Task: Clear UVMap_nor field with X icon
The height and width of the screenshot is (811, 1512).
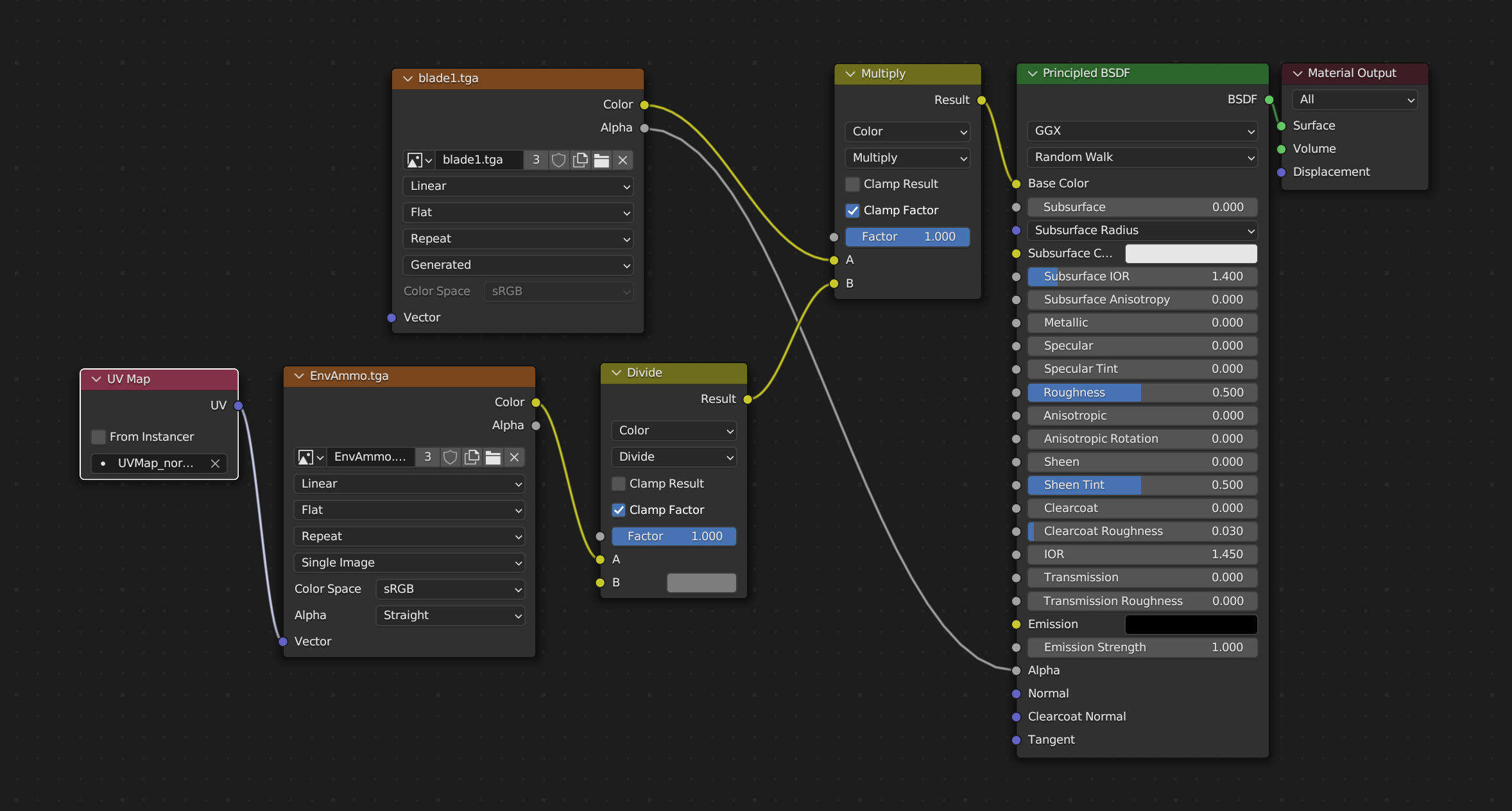Action: (215, 463)
